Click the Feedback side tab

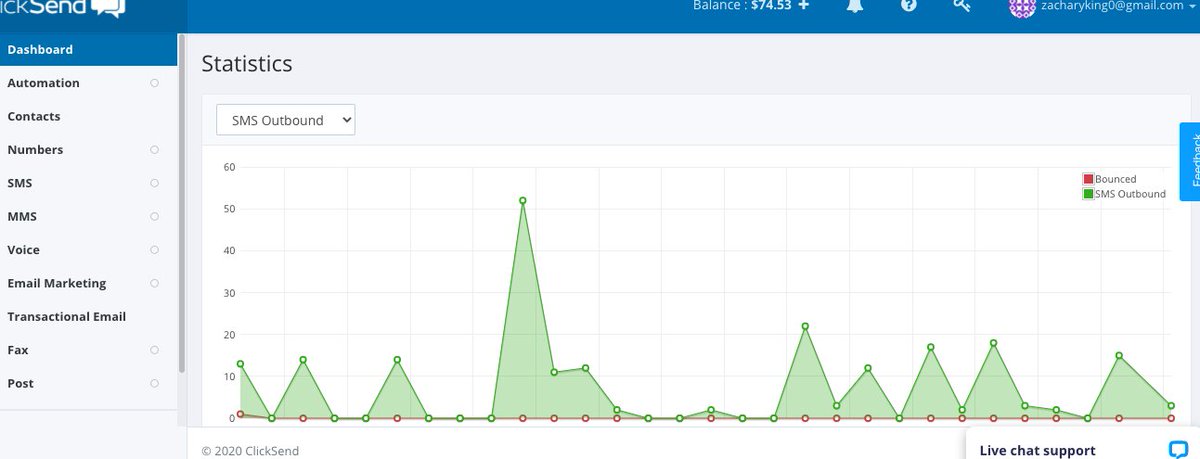(1190, 160)
